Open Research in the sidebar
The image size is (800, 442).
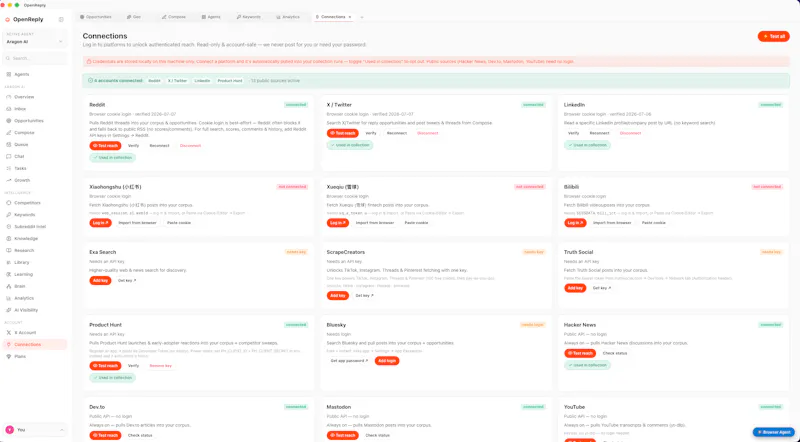point(24,251)
